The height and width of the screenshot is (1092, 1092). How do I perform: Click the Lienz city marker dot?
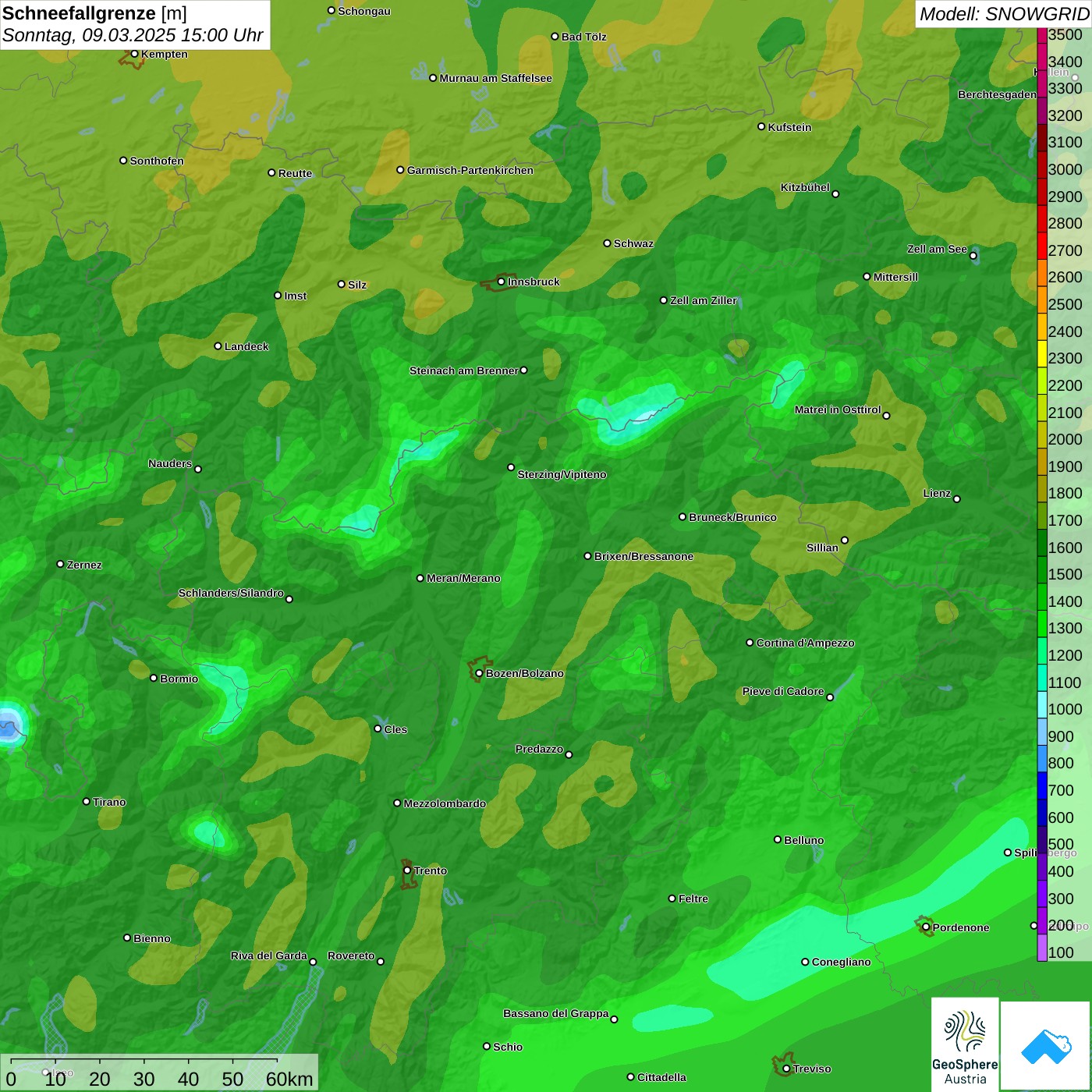pos(957,499)
